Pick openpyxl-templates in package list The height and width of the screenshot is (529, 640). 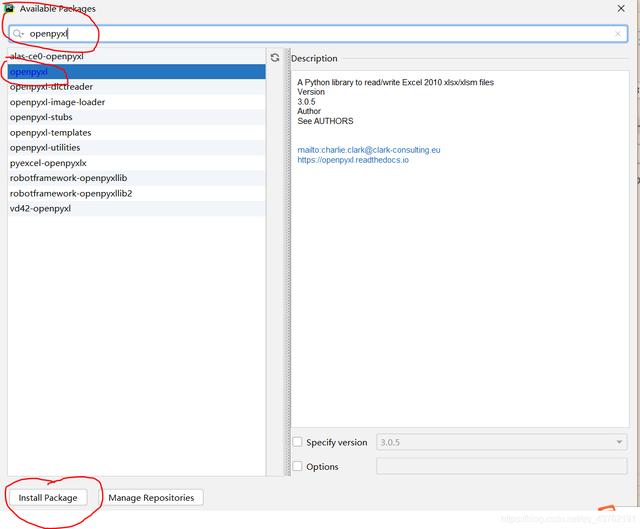click(x=50, y=132)
